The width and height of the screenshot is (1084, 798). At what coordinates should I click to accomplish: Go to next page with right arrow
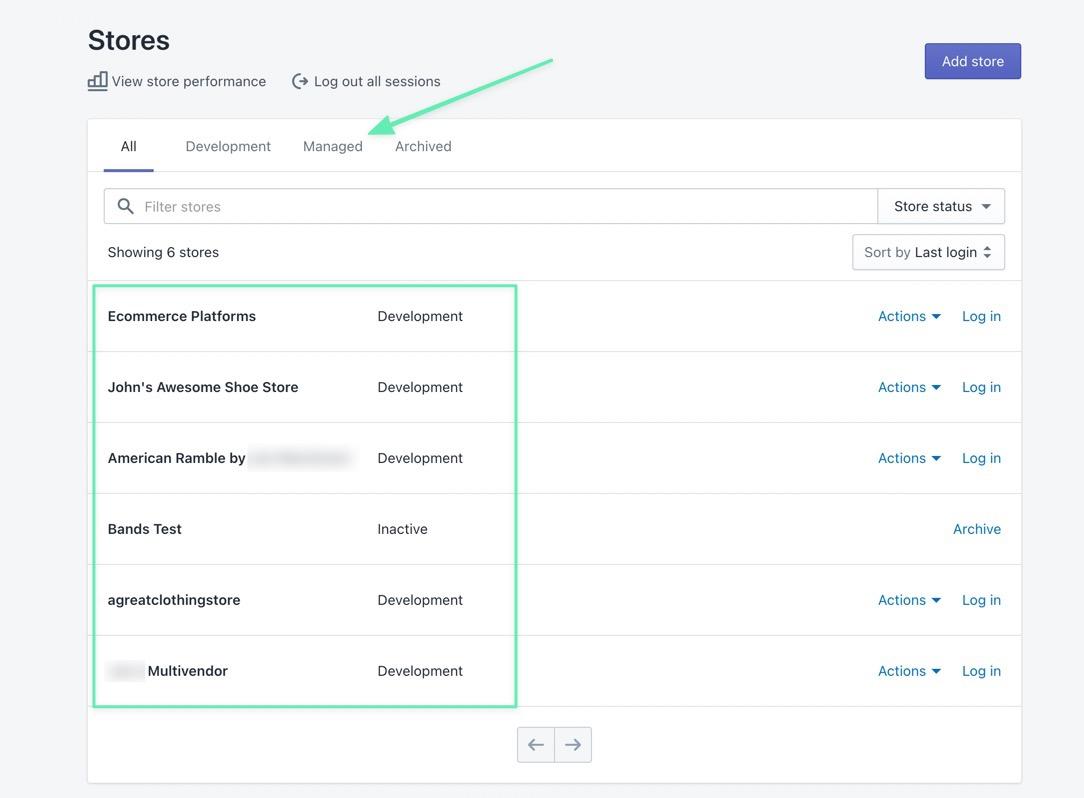(573, 745)
